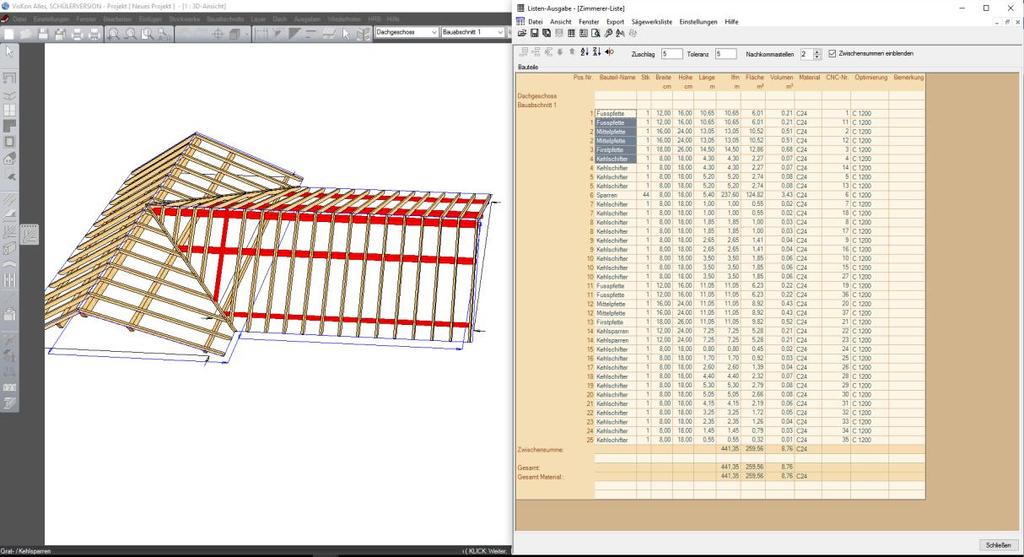The width and height of the screenshot is (1024, 557).
Task: Open file icon in Listen-Ausgabe toolbar
Action: click(522, 33)
